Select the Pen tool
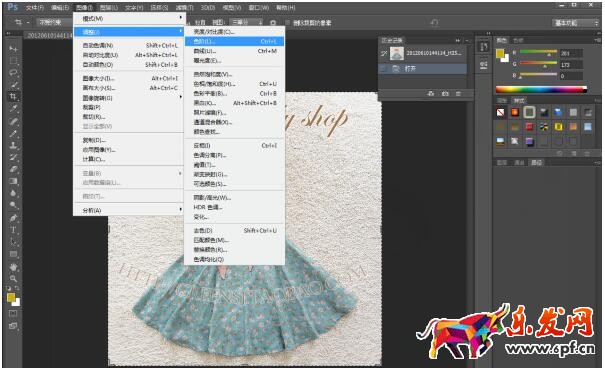Image resolution: width=605 pixels, height=369 pixels. coord(14,218)
